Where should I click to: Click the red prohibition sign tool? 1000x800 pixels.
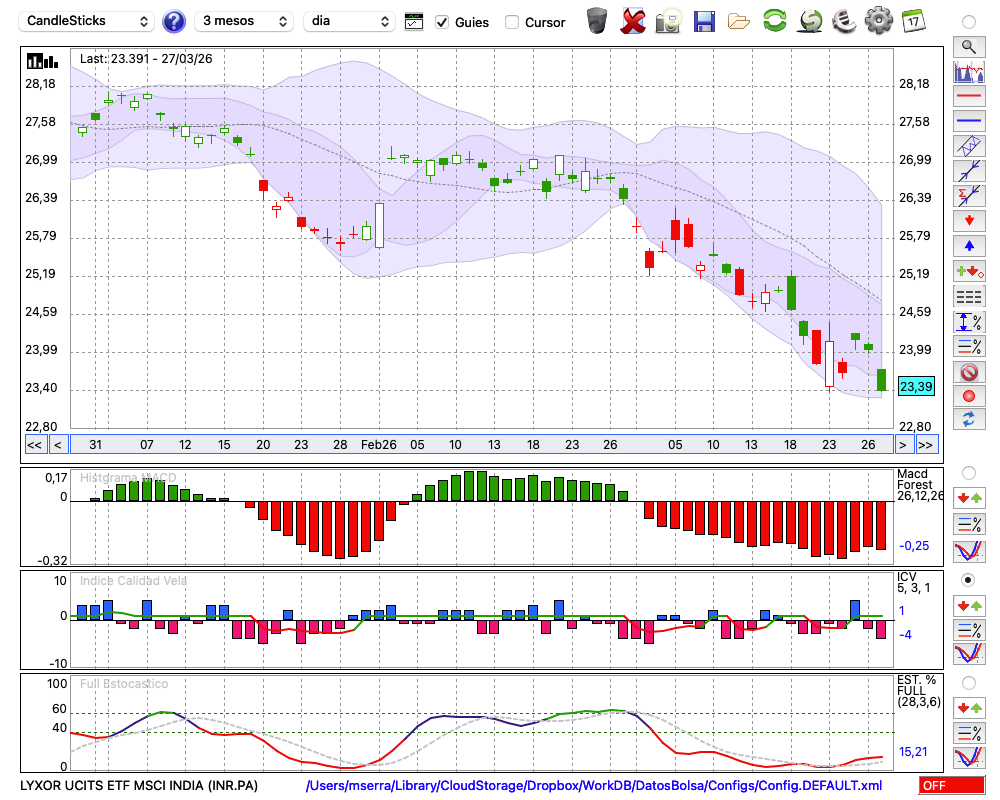[968, 372]
